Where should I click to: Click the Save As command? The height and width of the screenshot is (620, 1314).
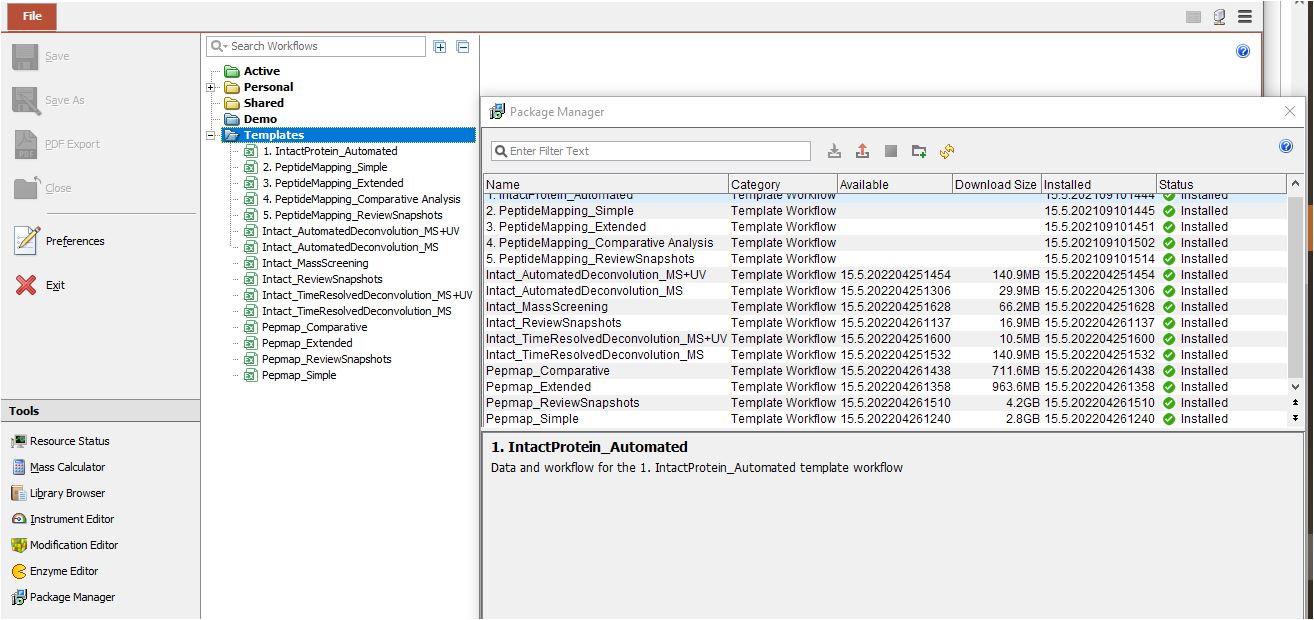click(48, 100)
